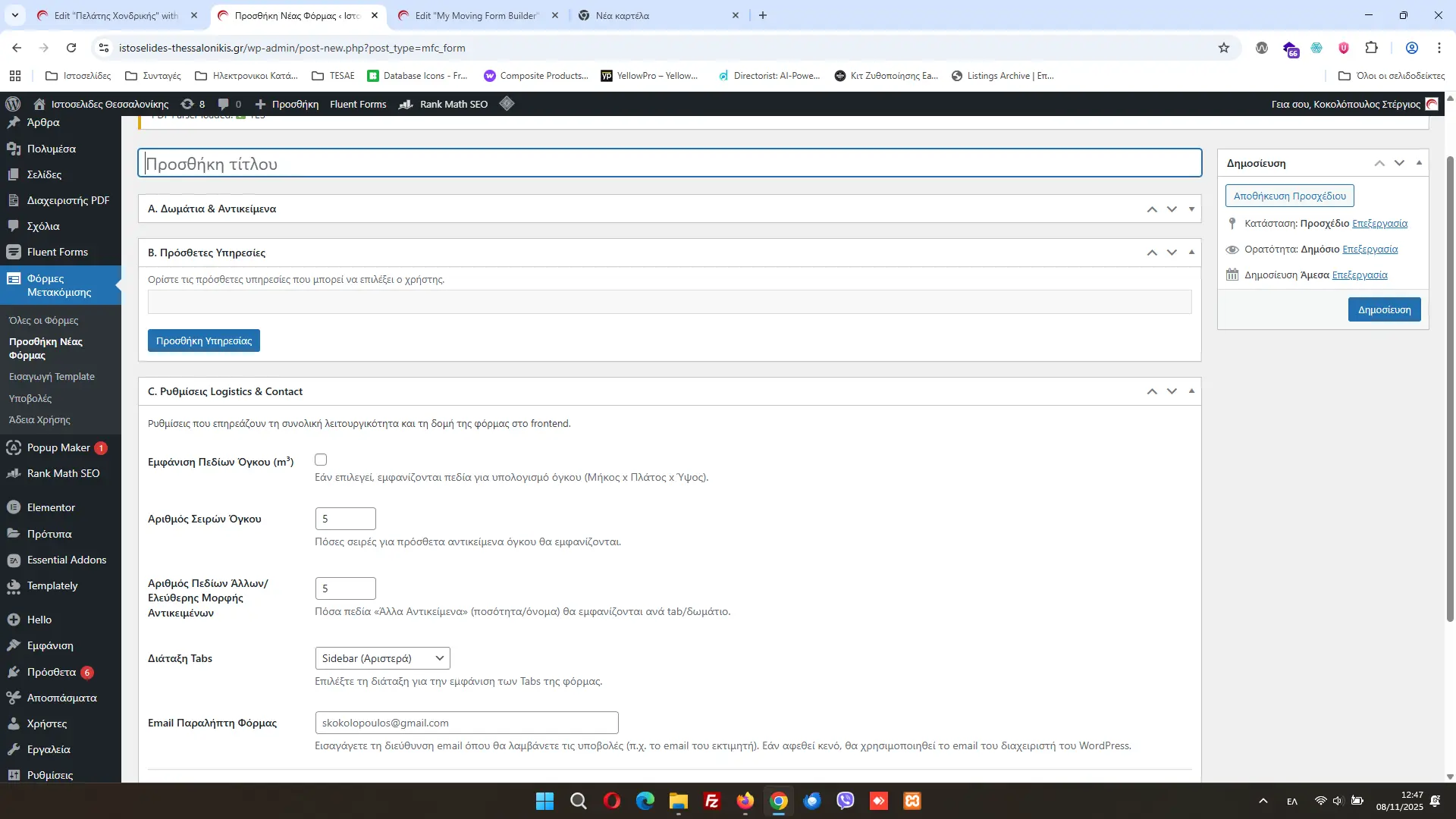
Task: Bookmark this page with star icon
Action: (x=1223, y=48)
